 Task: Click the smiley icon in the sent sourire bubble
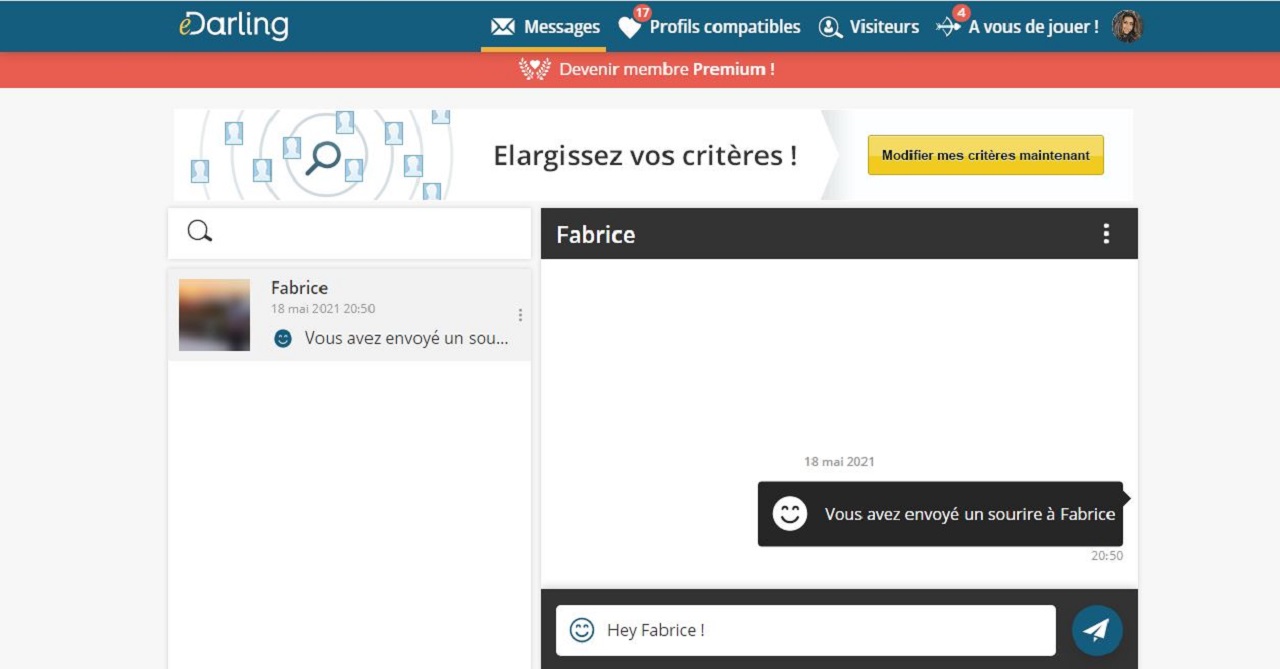coord(790,515)
